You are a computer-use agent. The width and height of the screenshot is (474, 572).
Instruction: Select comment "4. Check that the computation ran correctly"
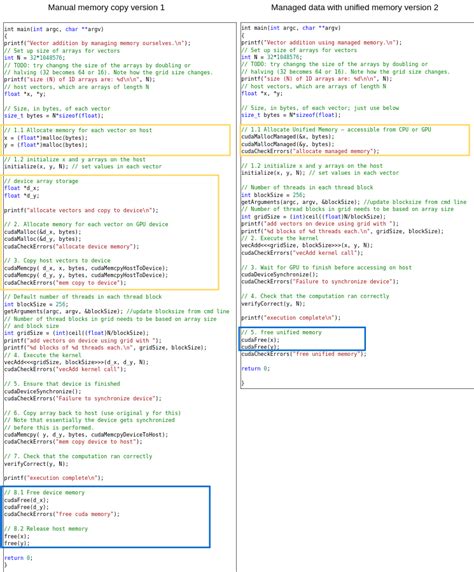(315, 296)
